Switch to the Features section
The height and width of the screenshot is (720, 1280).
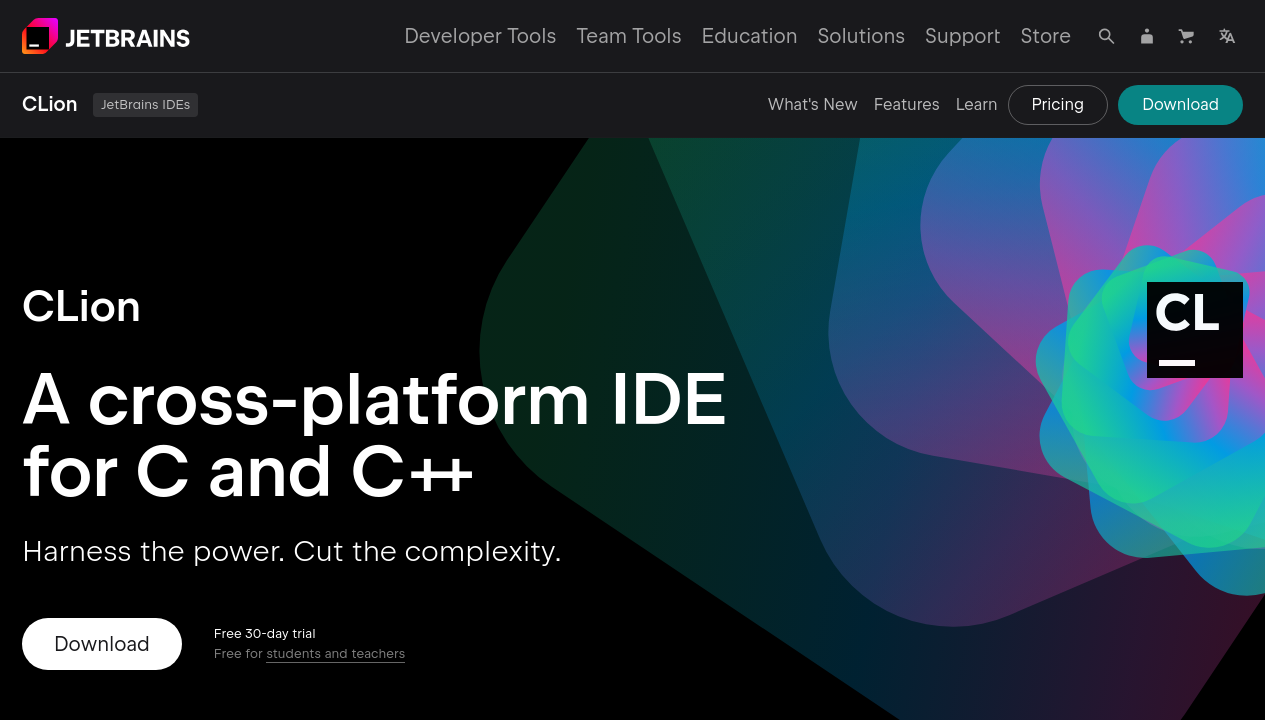tap(906, 104)
